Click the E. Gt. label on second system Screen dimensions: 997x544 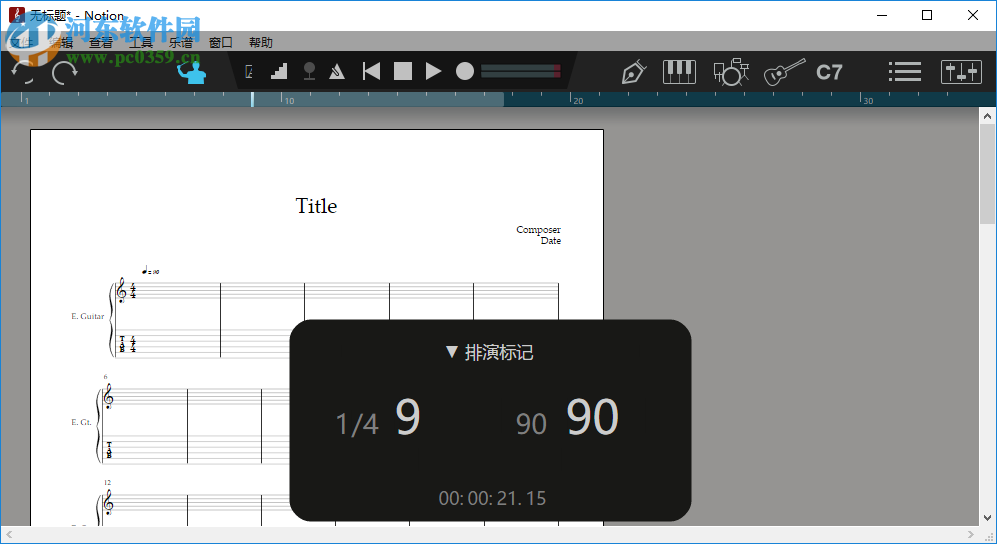point(81,422)
